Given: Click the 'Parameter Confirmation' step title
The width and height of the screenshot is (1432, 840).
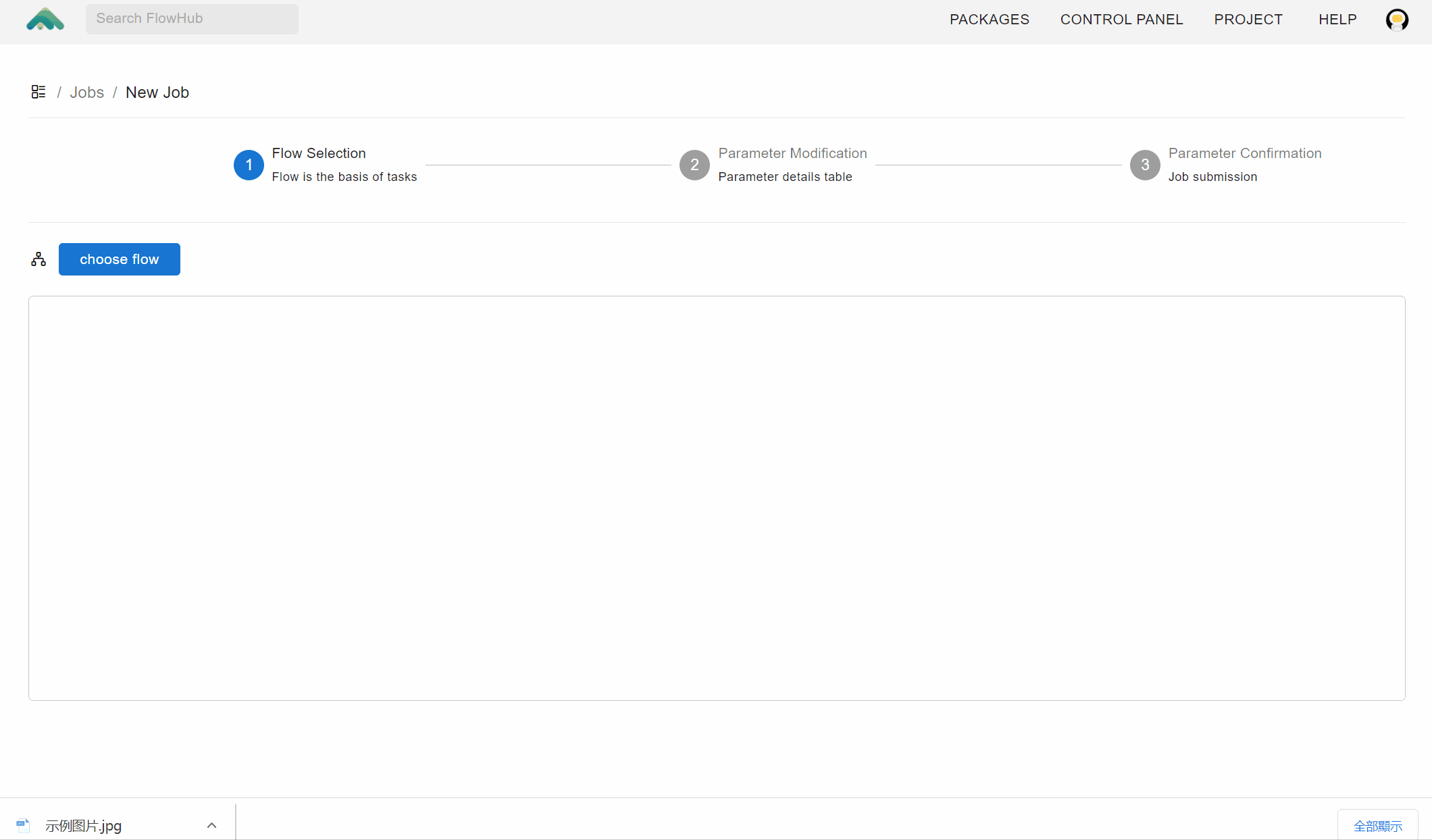Looking at the screenshot, I should coord(1245,153).
